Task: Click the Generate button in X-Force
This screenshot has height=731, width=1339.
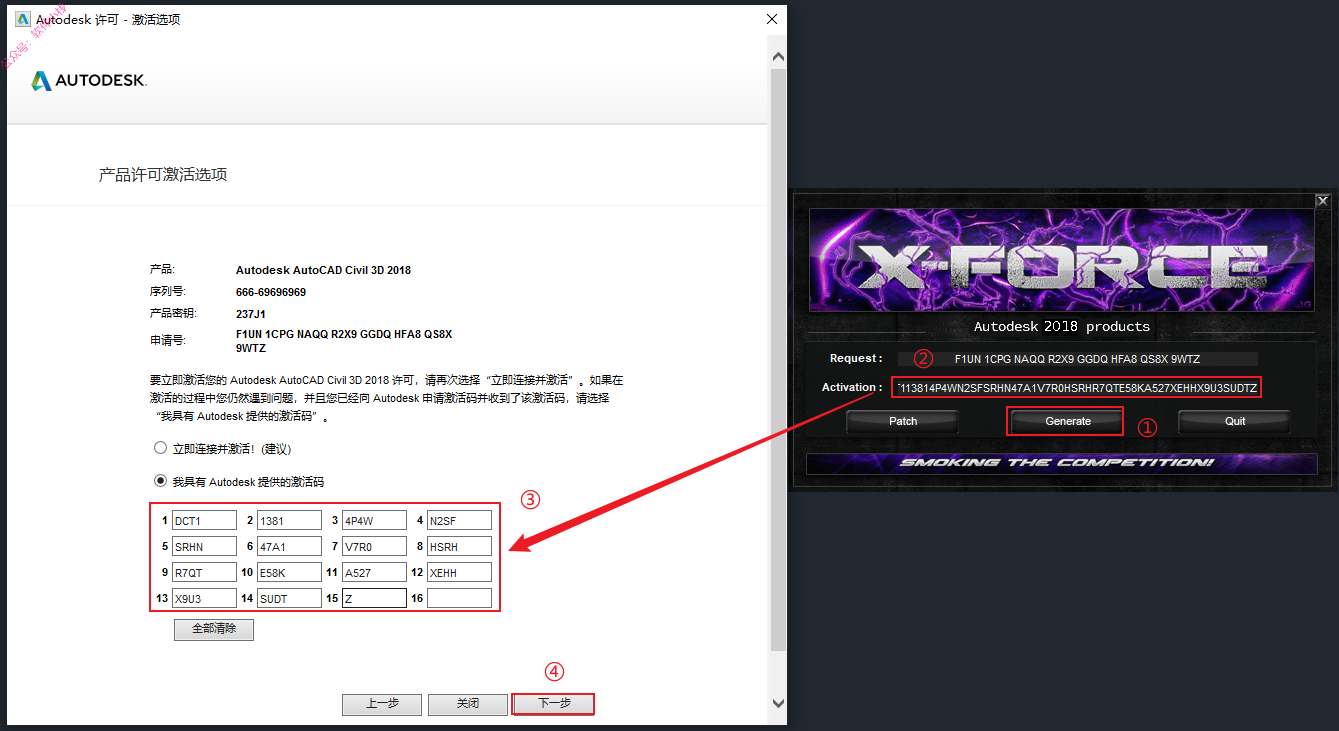Action: click(1067, 421)
